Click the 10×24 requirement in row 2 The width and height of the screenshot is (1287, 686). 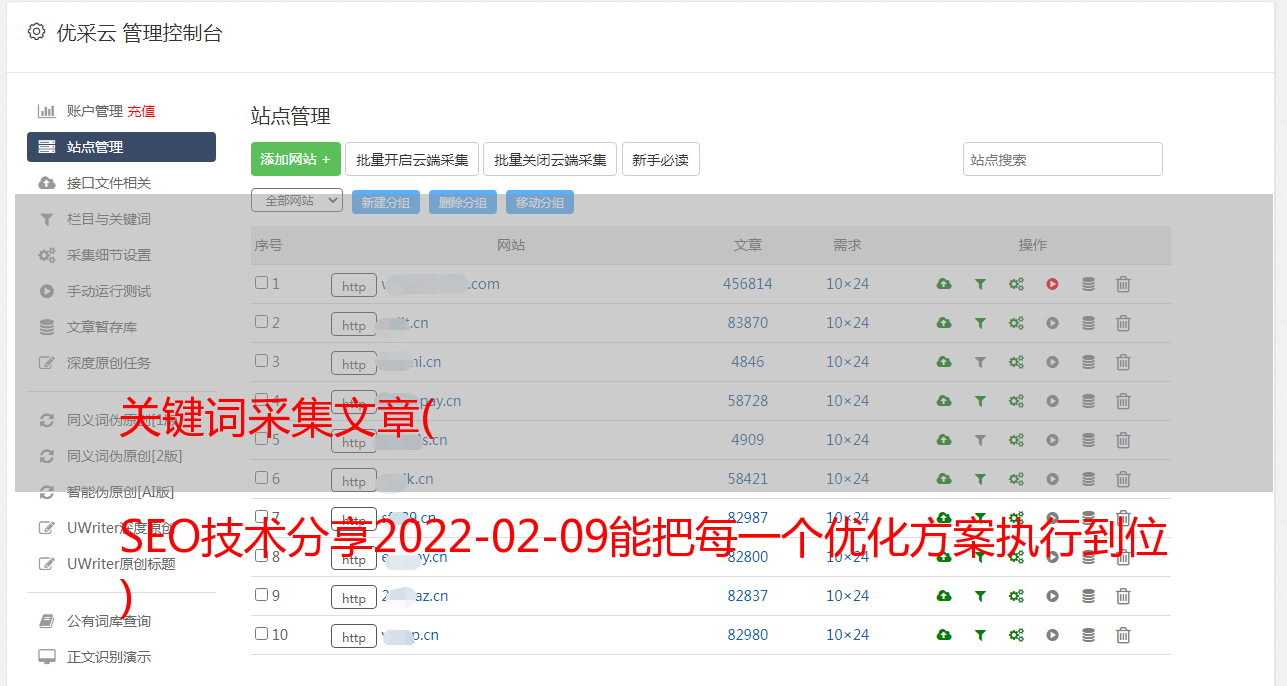[847, 323]
